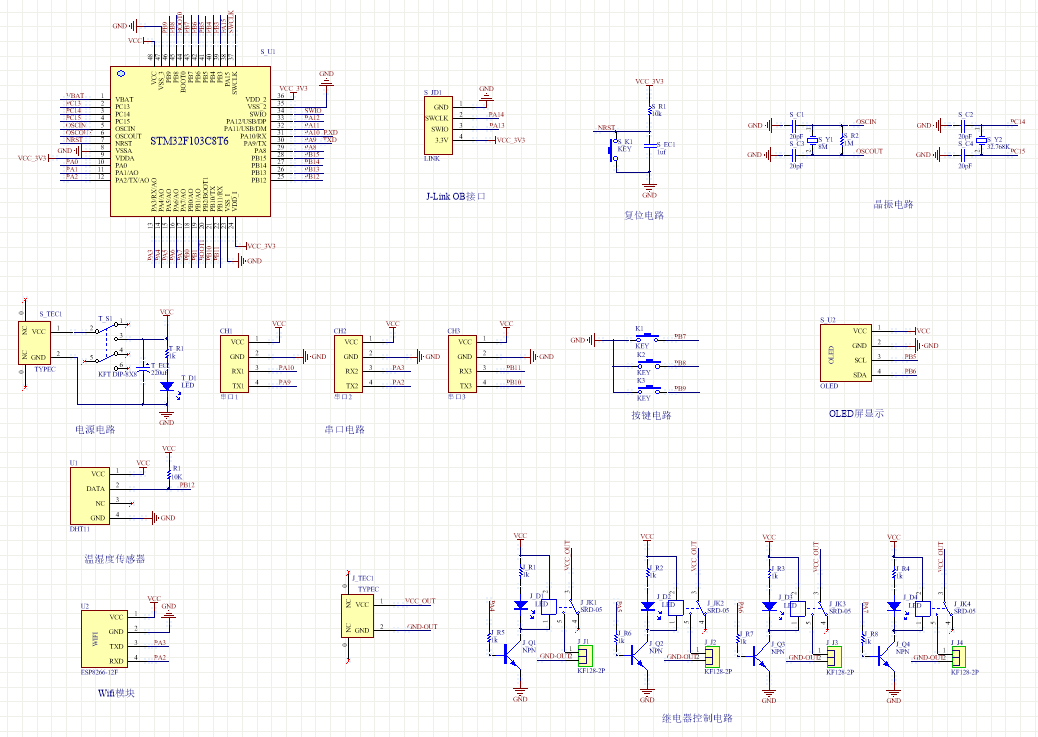Select the S_K1 KEY pushbutton symbol

614,150
